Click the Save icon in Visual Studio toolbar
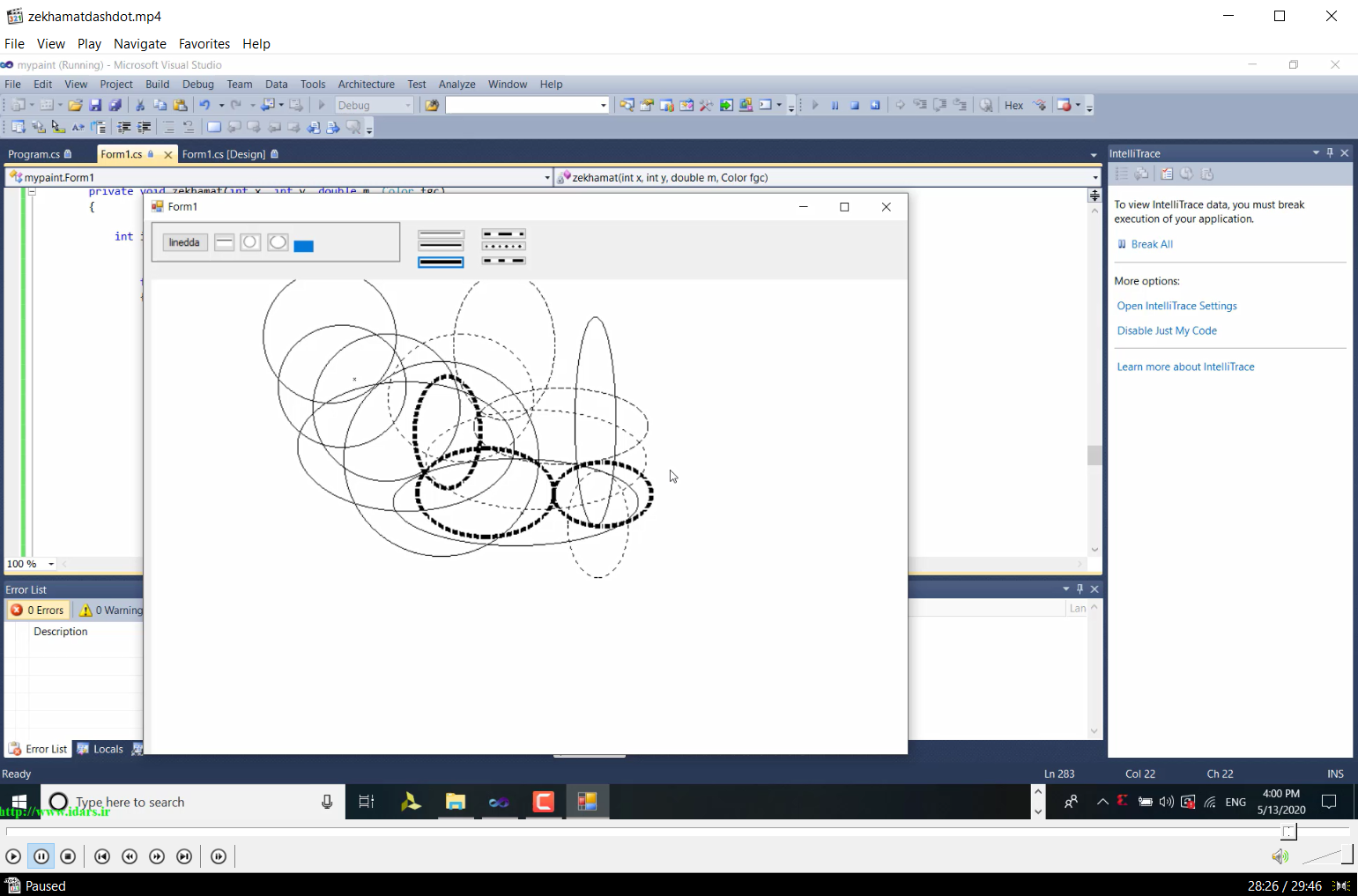Screen dimensions: 1358x896 coord(95,105)
